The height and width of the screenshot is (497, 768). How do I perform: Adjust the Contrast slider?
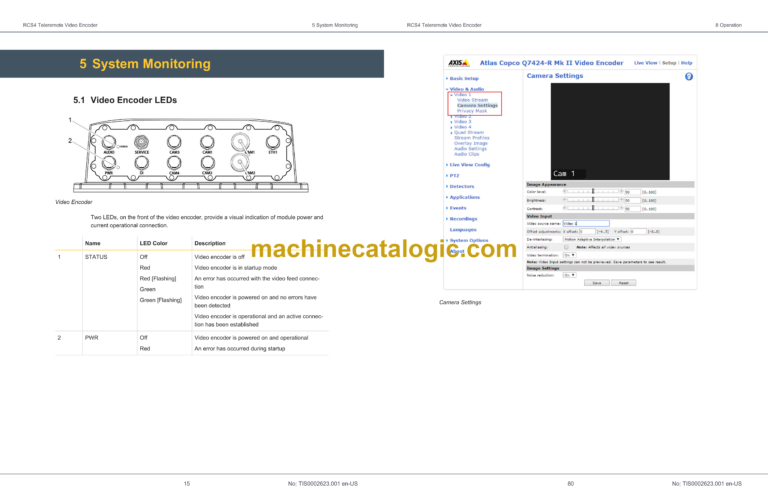point(593,208)
